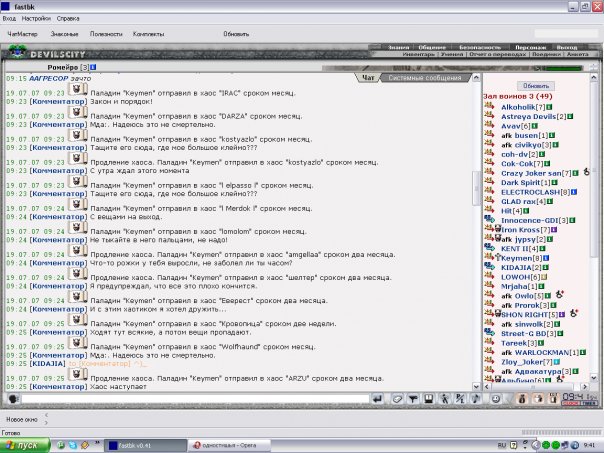Click Обновить in the top toolbar
Screen dimensions: 604x453
coord(236,34)
